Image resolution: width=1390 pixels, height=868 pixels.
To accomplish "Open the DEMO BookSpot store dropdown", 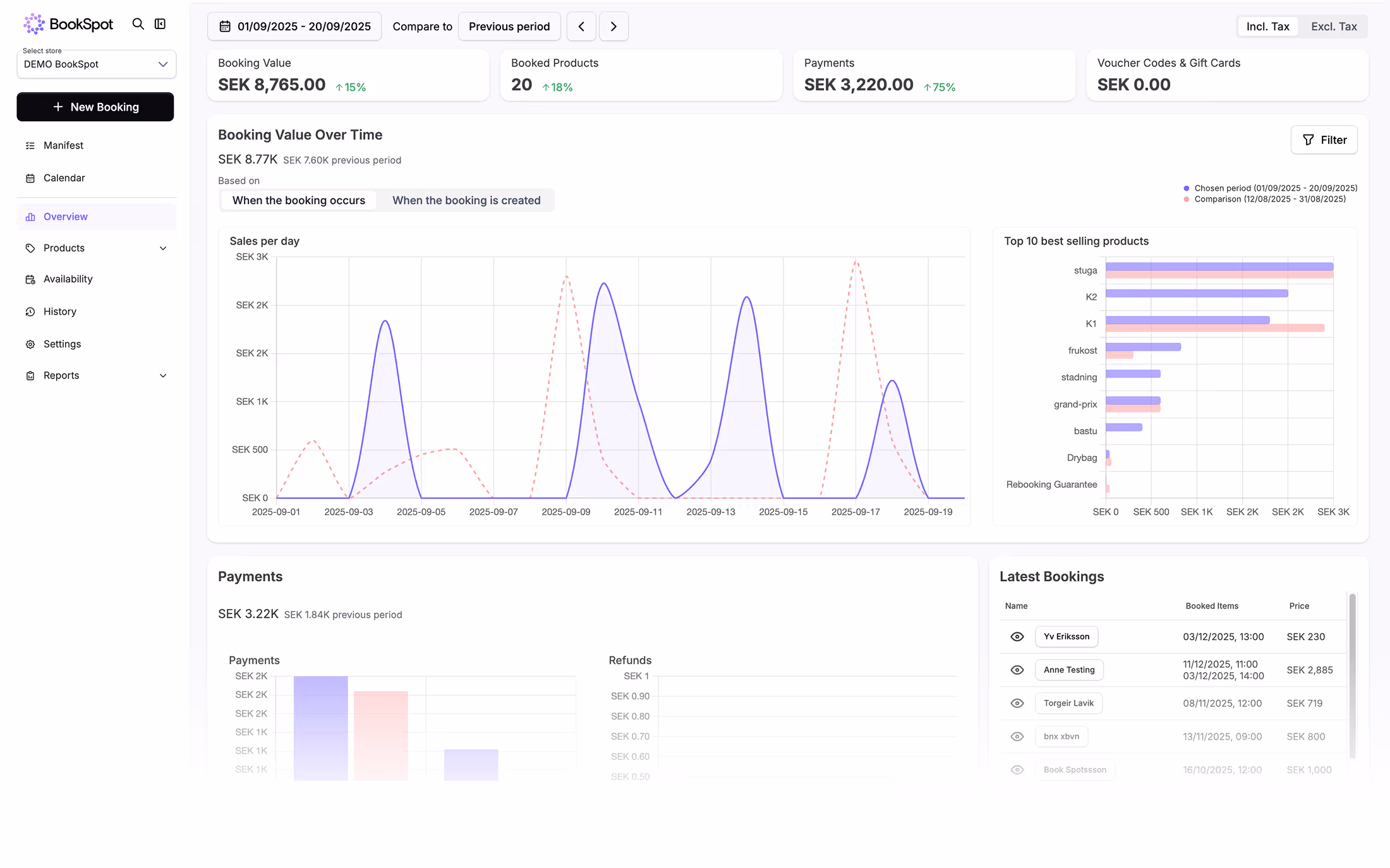I will pyautogui.click(x=96, y=64).
